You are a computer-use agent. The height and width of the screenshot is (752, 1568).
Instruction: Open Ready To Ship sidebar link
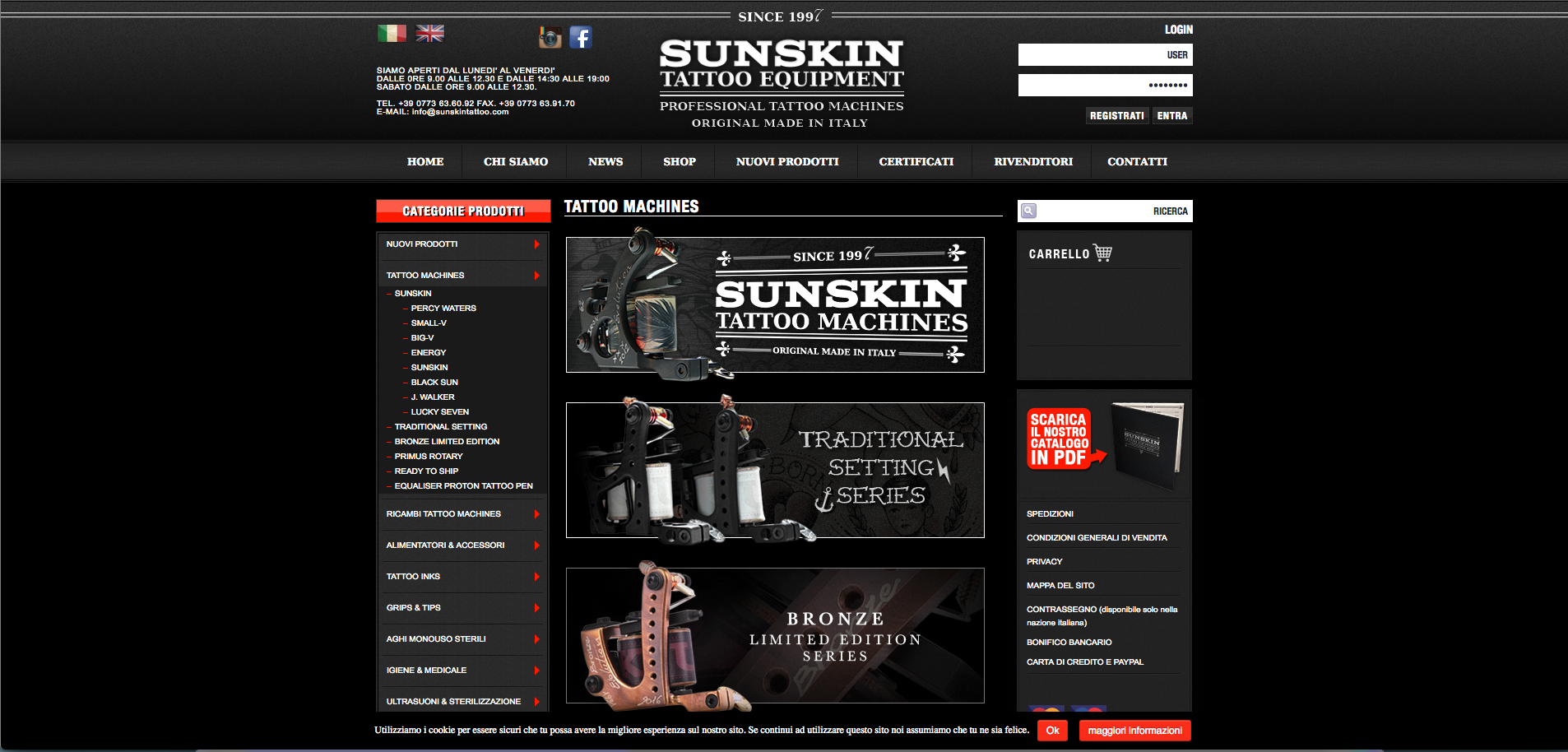426,471
